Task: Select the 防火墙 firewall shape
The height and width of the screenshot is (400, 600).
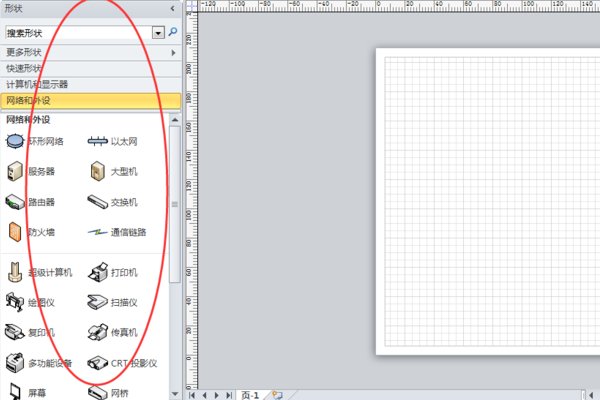Action: (31, 232)
